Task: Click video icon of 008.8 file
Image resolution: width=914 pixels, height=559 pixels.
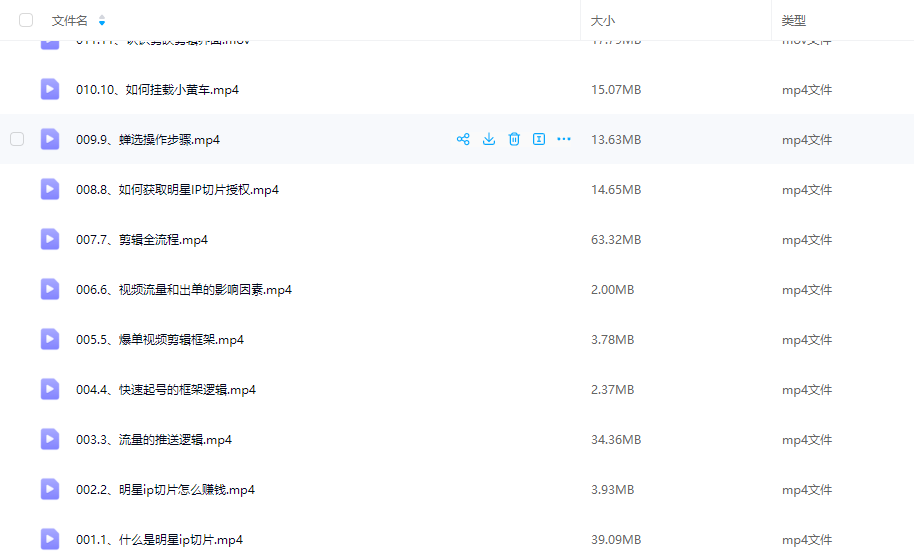Action: [x=50, y=189]
